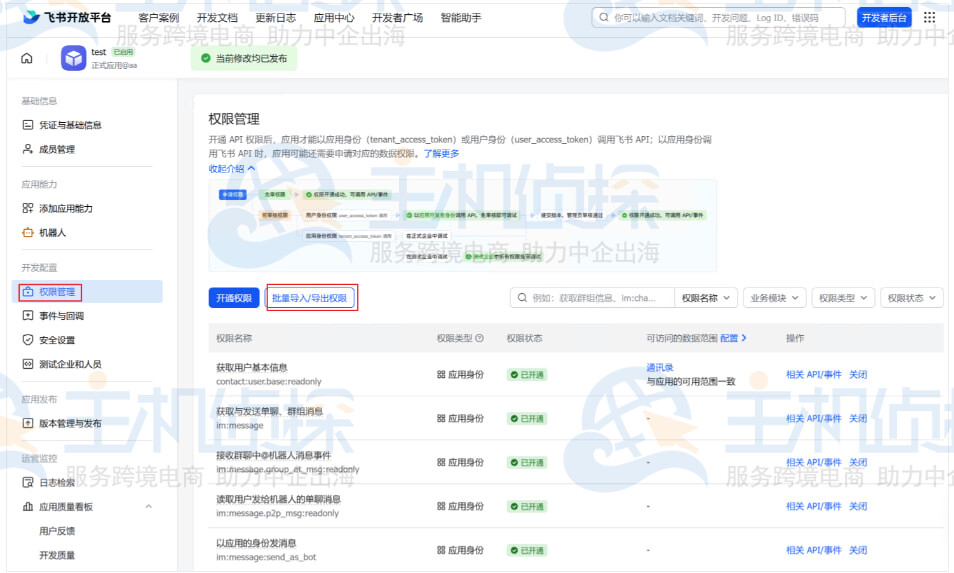Open 机器人 in the sidebar
Viewport: 954px width, 573px height.
coord(52,232)
